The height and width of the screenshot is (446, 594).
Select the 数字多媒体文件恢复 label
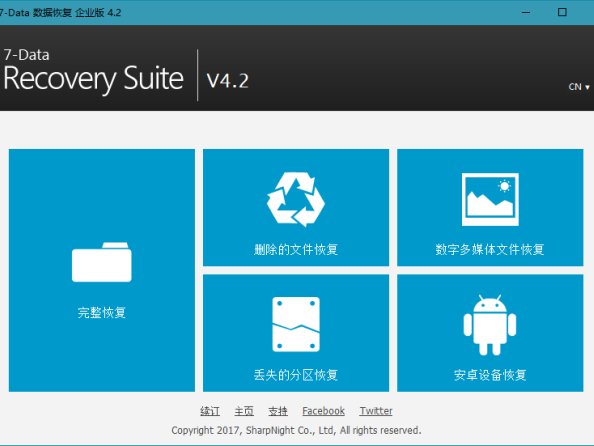coord(490,249)
